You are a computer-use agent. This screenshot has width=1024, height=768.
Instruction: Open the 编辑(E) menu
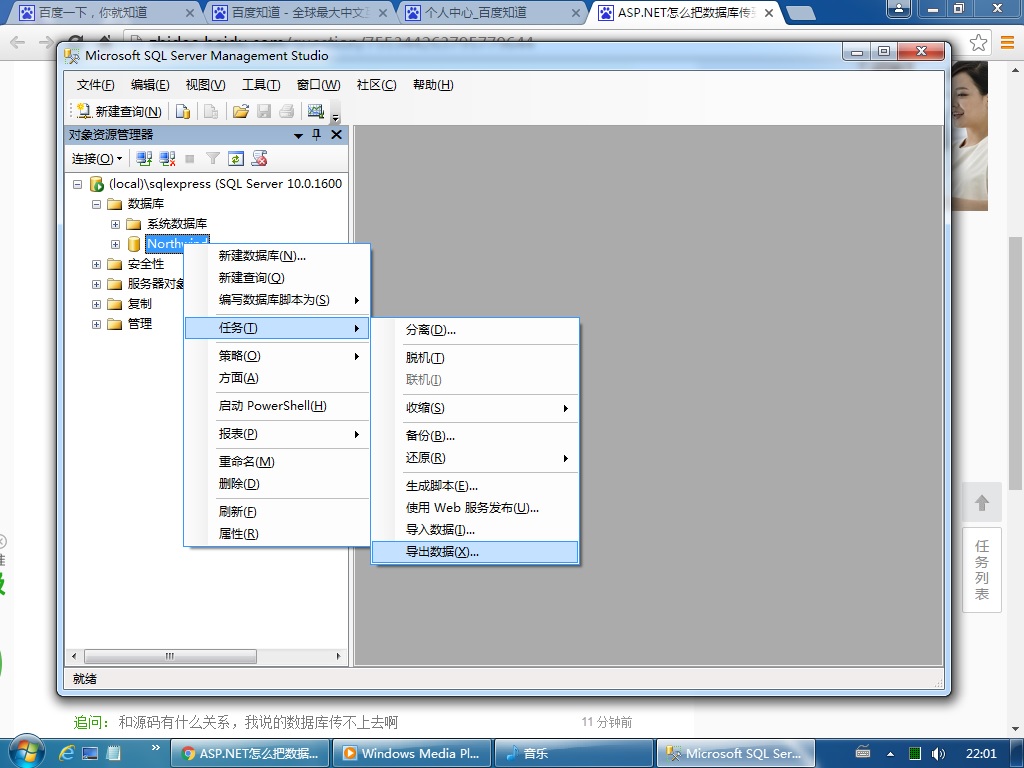[x=150, y=85]
